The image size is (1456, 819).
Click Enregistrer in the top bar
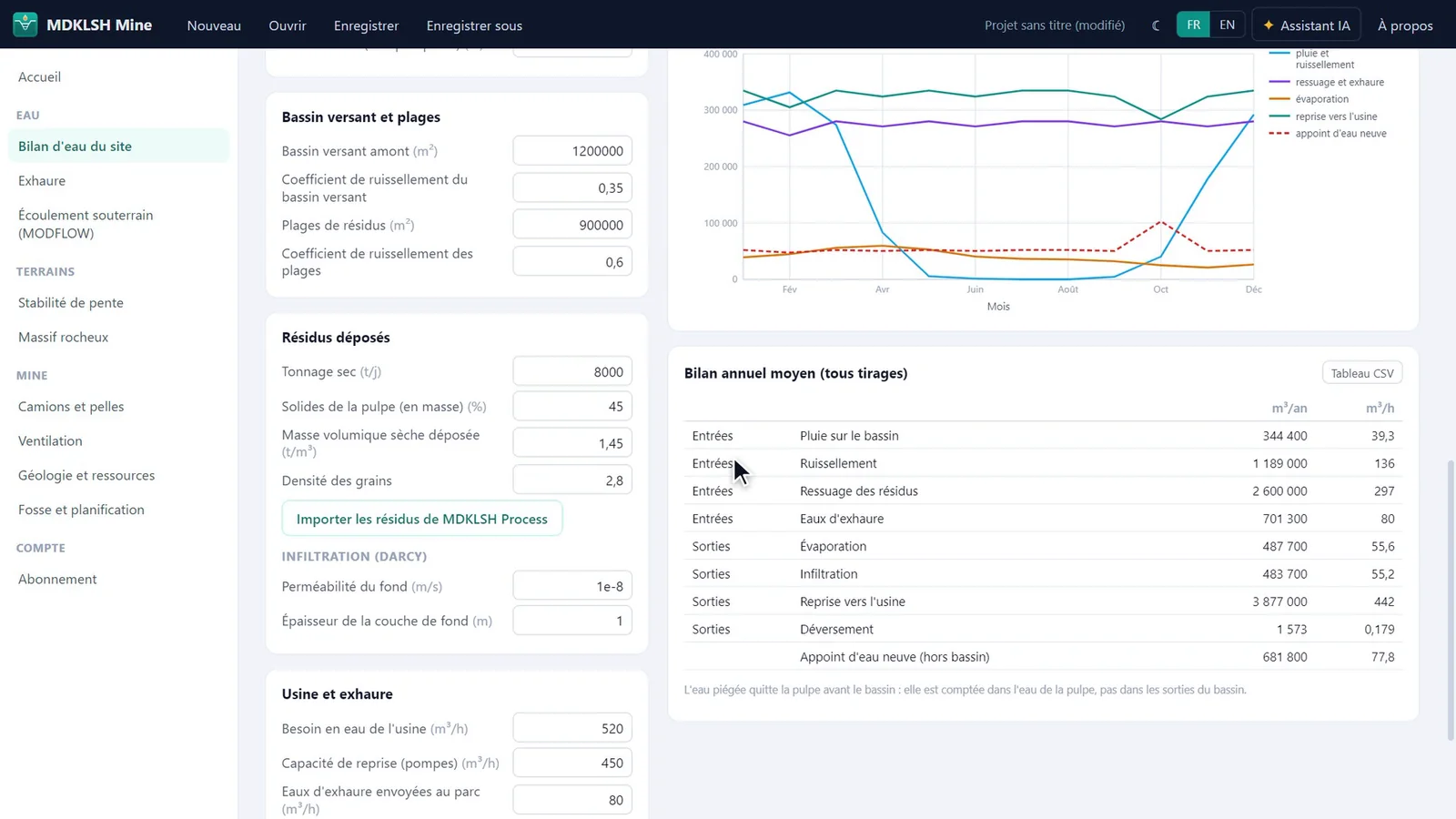click(366, 25)
